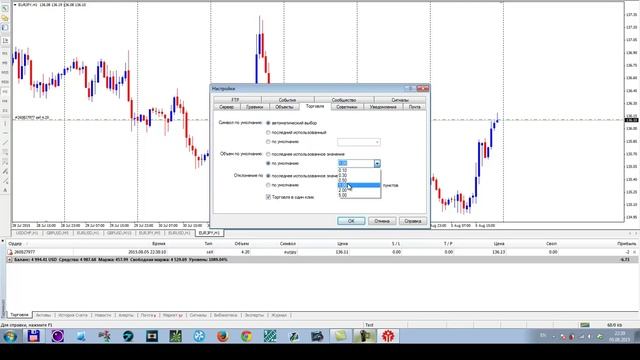Close order 260827977 with the x icon

tap(634, 252)
